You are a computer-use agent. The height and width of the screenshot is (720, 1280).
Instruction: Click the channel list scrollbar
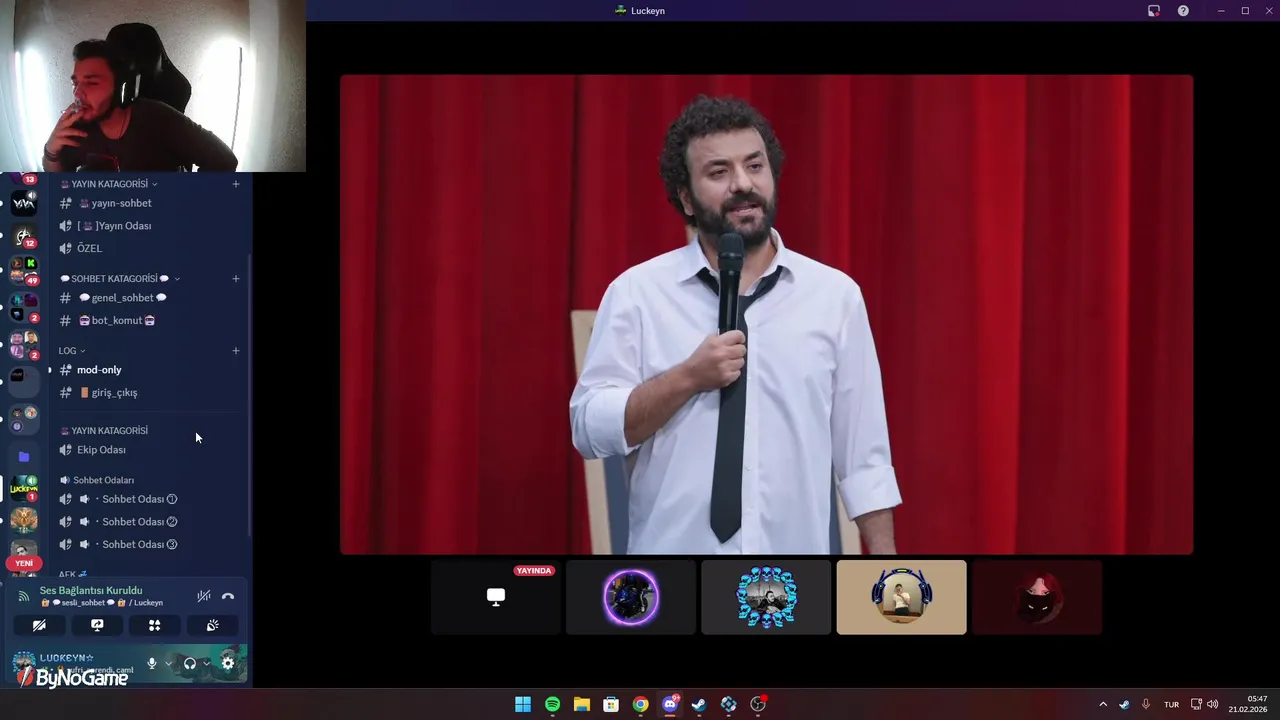point(249,393)
